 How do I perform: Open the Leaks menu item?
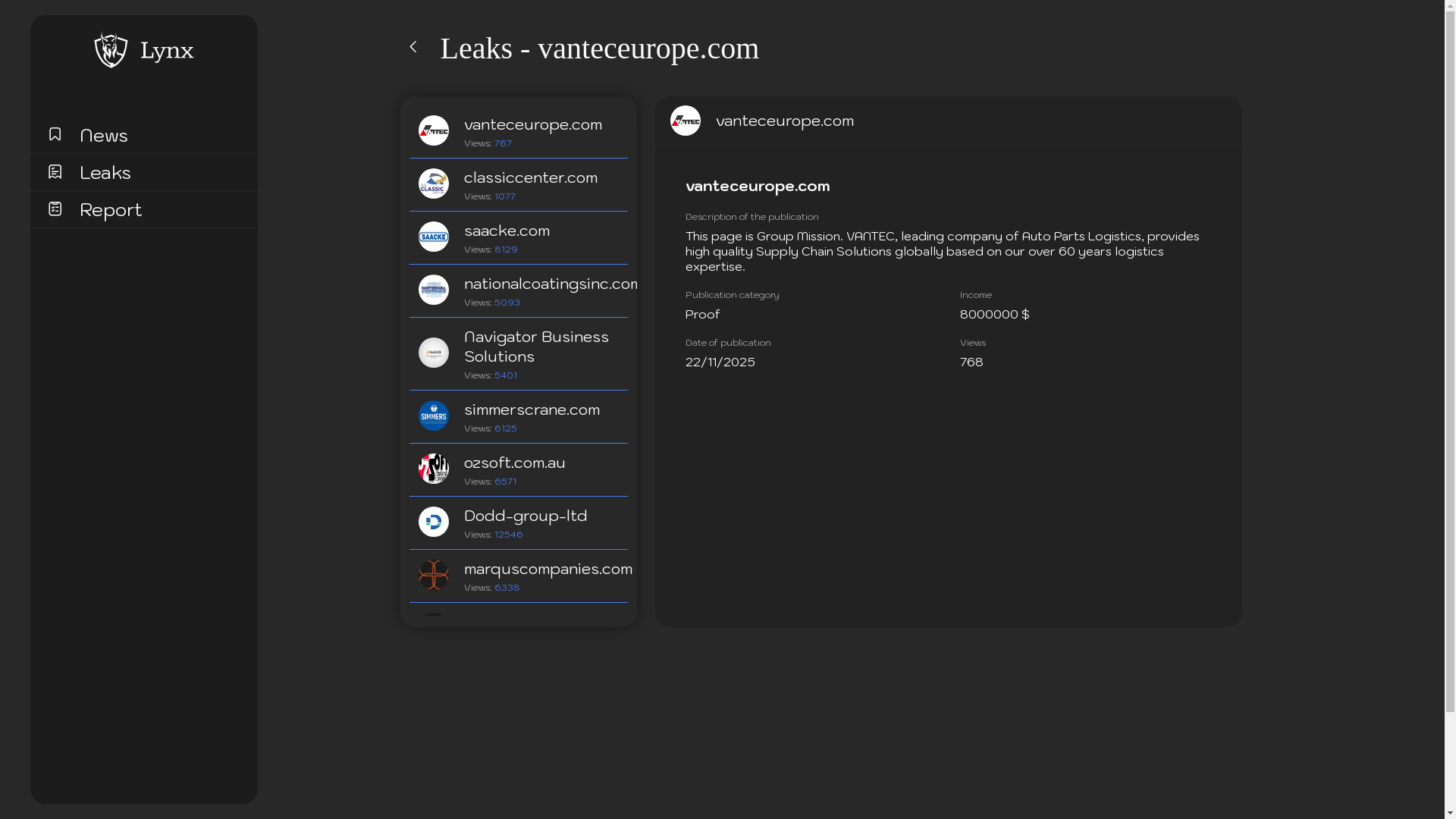point(105,172)
